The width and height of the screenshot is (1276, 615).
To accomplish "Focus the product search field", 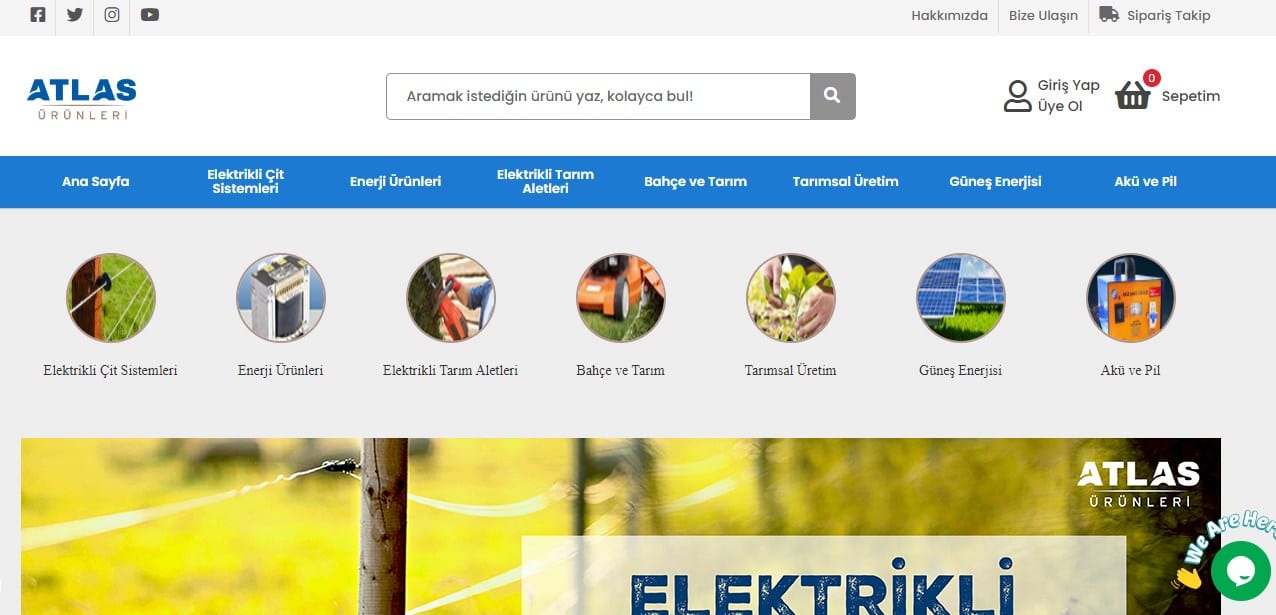I will tap(598, 96).
